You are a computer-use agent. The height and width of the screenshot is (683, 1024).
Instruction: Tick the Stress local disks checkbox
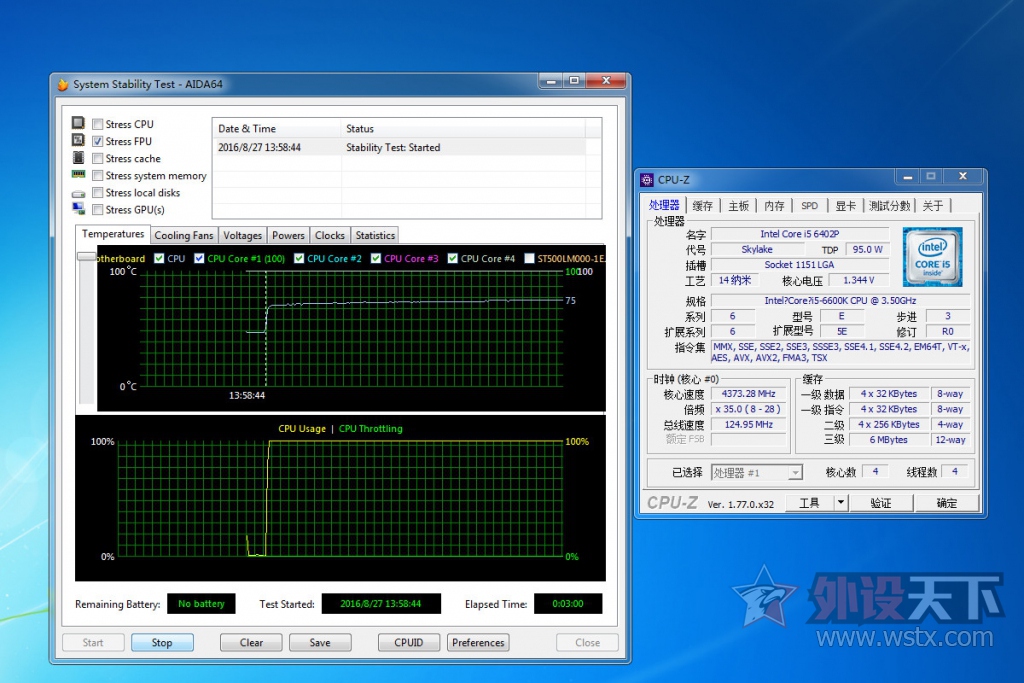(x=98, y=193)
